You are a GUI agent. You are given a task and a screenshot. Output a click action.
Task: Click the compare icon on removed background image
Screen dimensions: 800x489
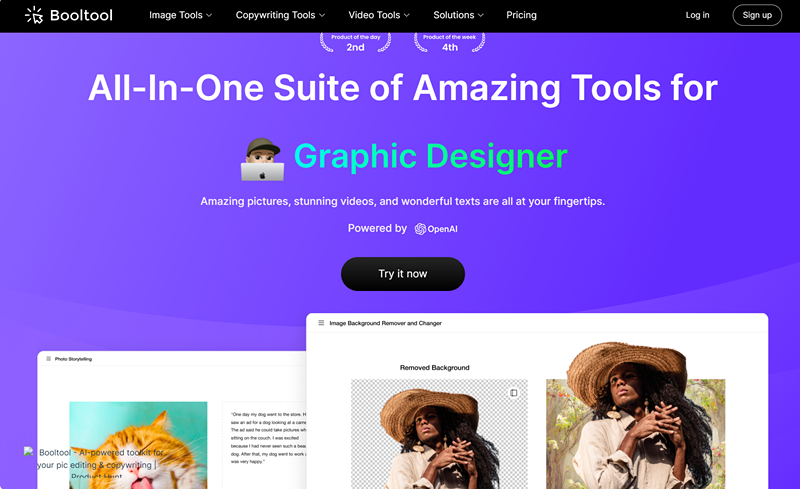click(x=514, y=393)
